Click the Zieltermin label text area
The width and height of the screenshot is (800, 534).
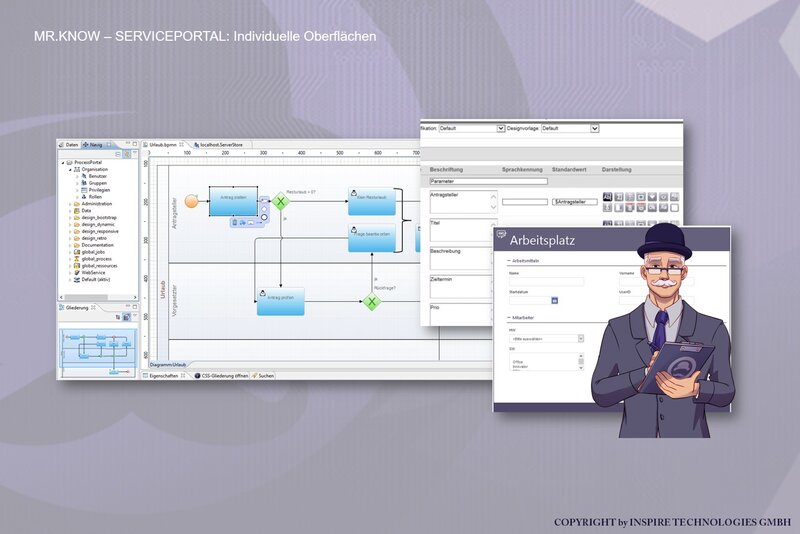pyautogui.click(x=460, y=287)
